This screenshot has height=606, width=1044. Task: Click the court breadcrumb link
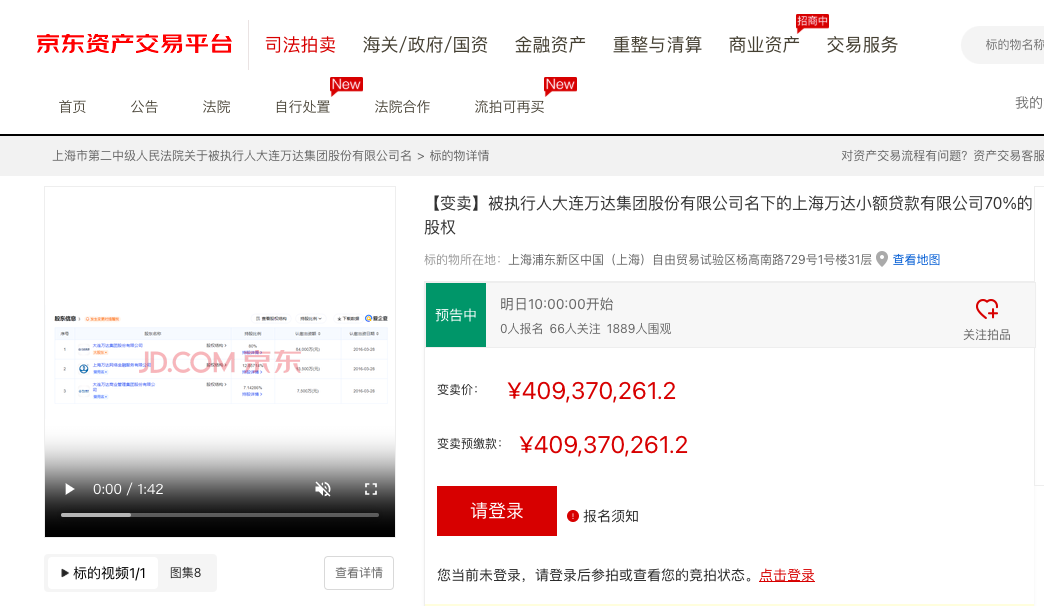pyautogui.click(x=232, y=156)
